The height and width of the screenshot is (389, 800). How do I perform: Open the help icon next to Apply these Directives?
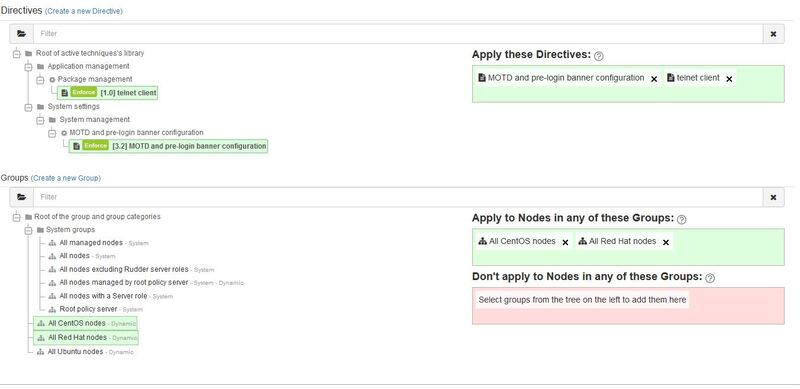[599, 56]
